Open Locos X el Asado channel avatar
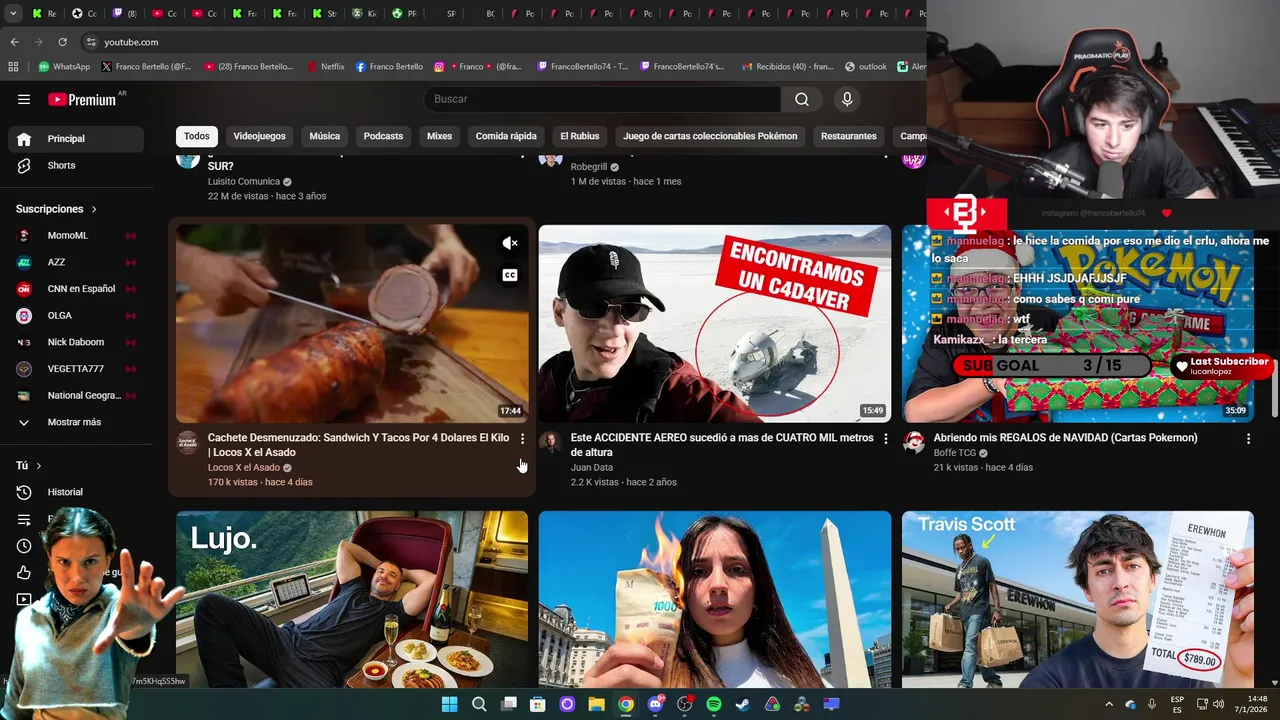The height and width of the screenshot is (720, 1280). click(188, 443)
